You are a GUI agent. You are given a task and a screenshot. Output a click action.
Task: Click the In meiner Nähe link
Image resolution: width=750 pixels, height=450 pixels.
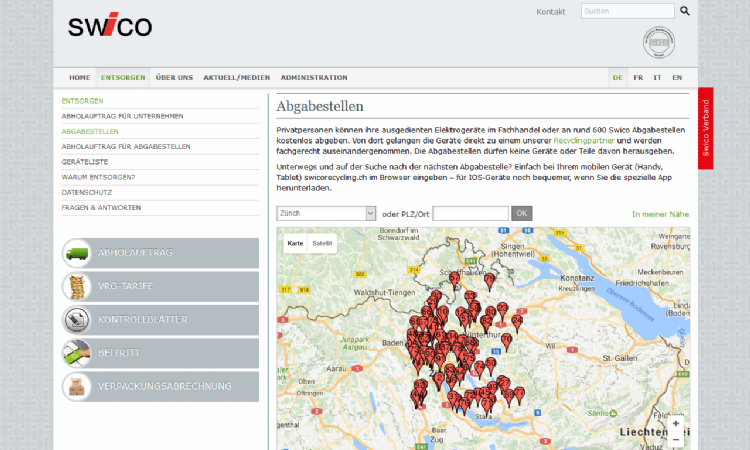[x=660, y=214]
